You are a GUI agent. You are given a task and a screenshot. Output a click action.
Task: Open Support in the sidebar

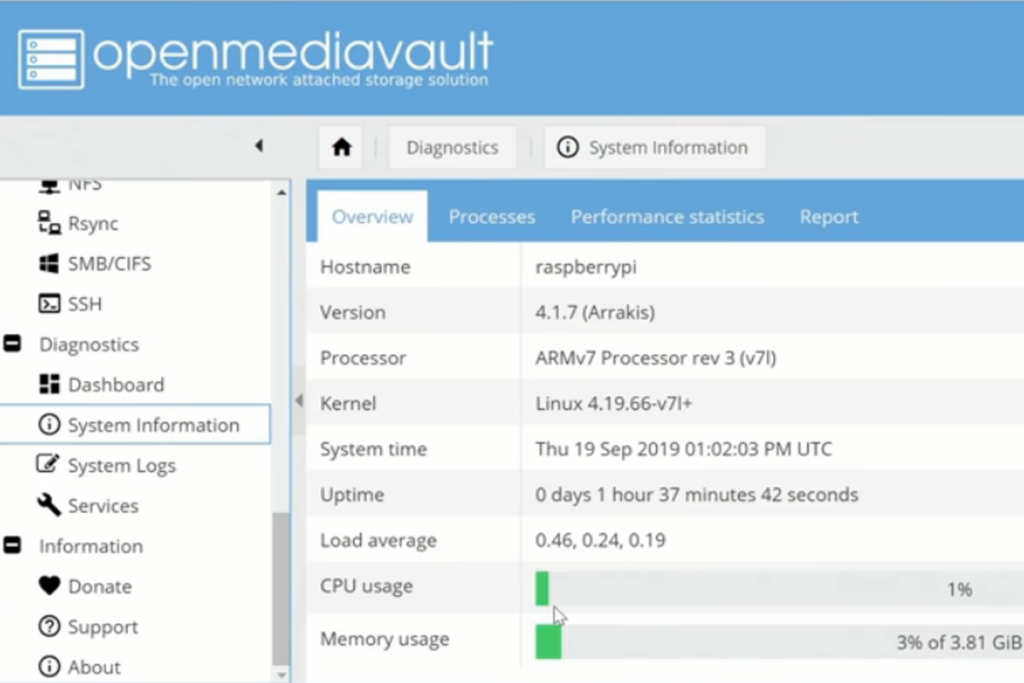pos(103,627)
